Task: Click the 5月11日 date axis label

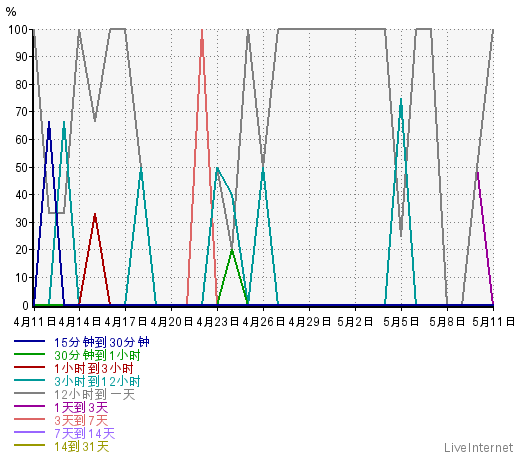Action: 494,322
